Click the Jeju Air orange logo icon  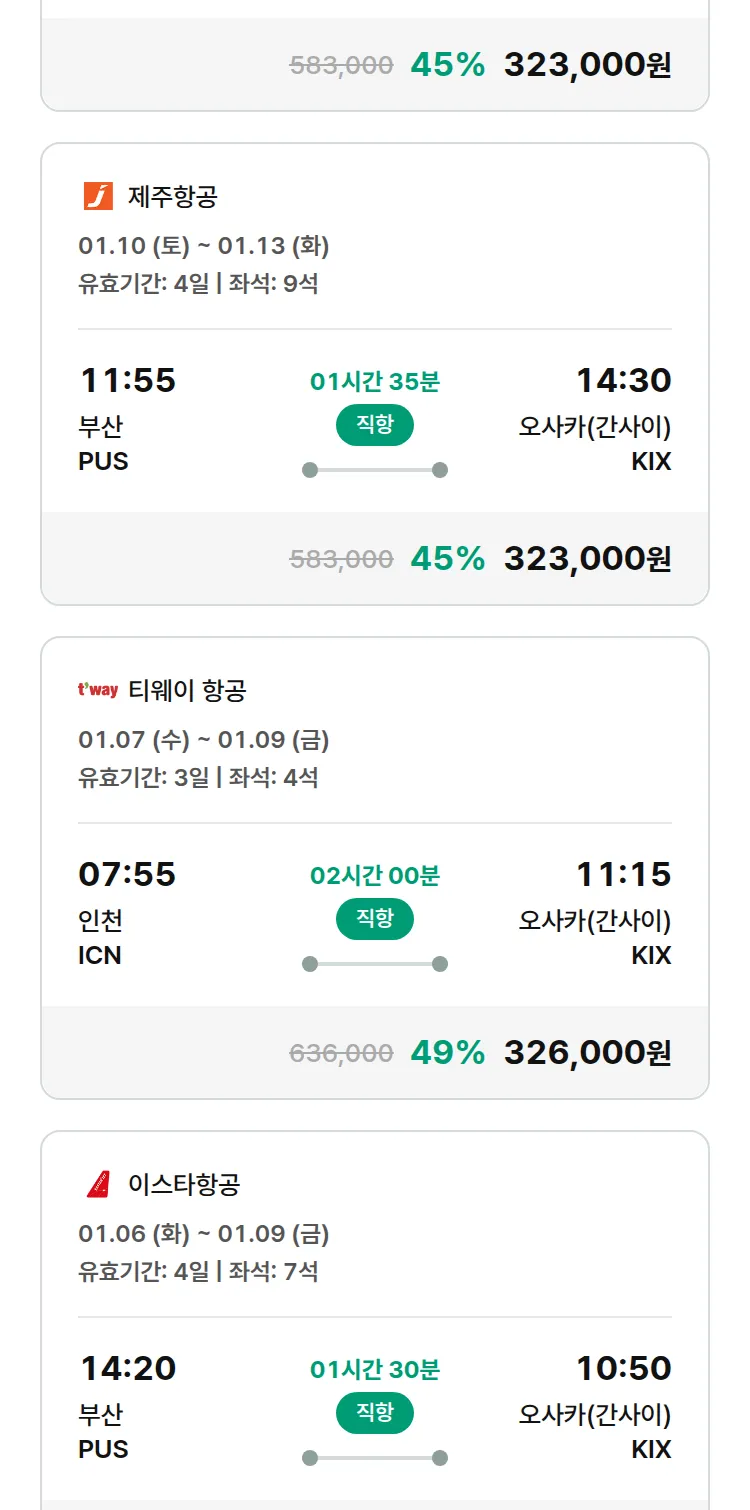click(98, 196)
